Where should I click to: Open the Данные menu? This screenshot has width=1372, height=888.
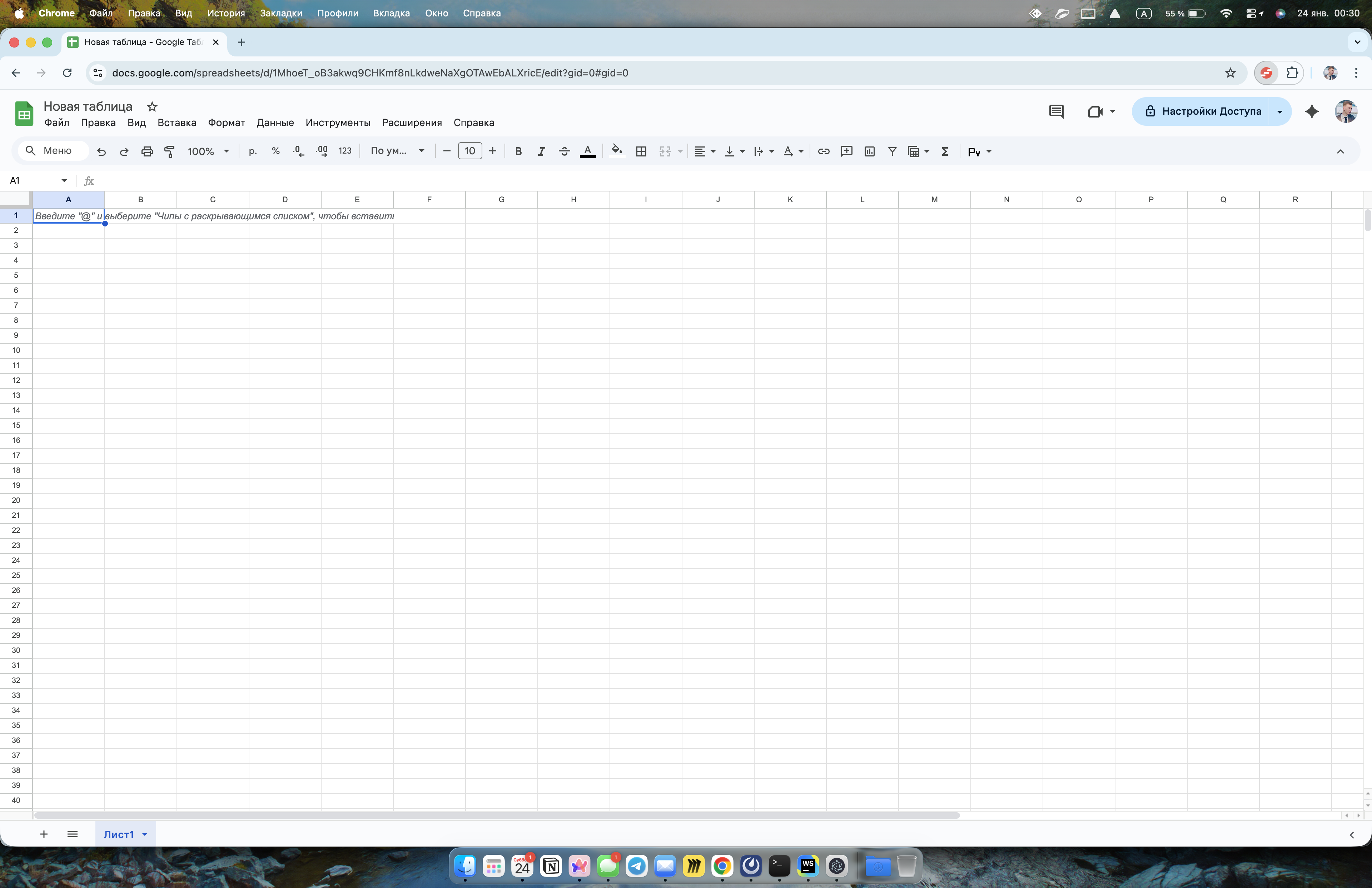tap(275, 123)
